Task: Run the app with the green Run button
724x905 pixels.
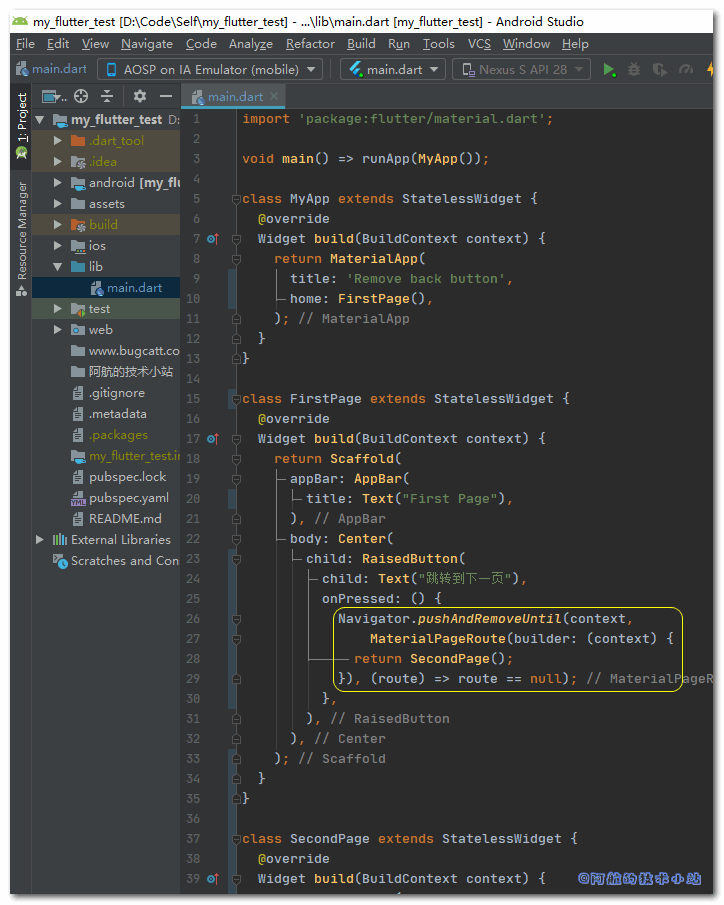Action: tap(609, 70)
